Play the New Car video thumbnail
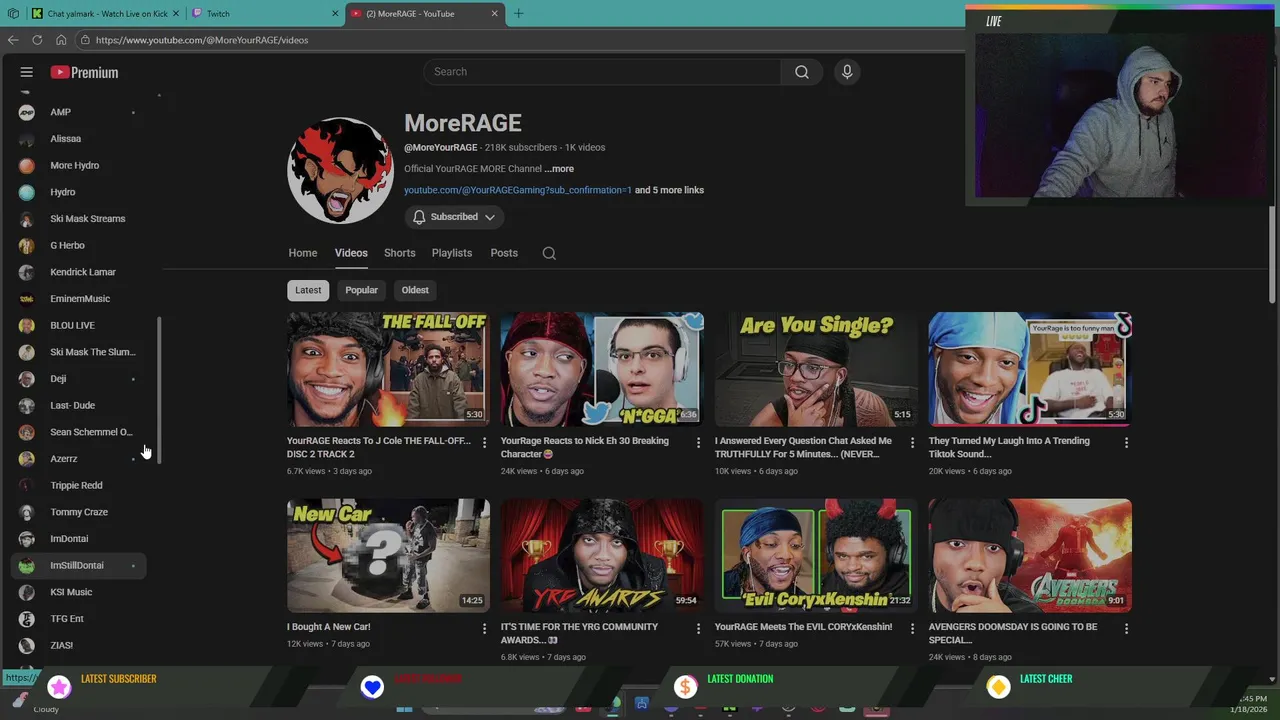Screen dimensions: 1280x720 point(388,555)
